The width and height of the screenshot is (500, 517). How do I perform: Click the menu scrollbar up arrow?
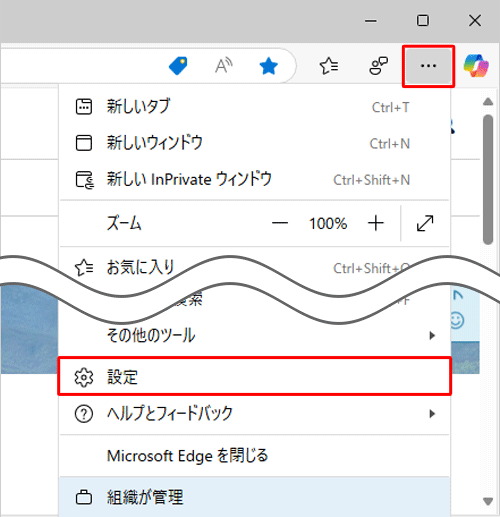[488, 102]
